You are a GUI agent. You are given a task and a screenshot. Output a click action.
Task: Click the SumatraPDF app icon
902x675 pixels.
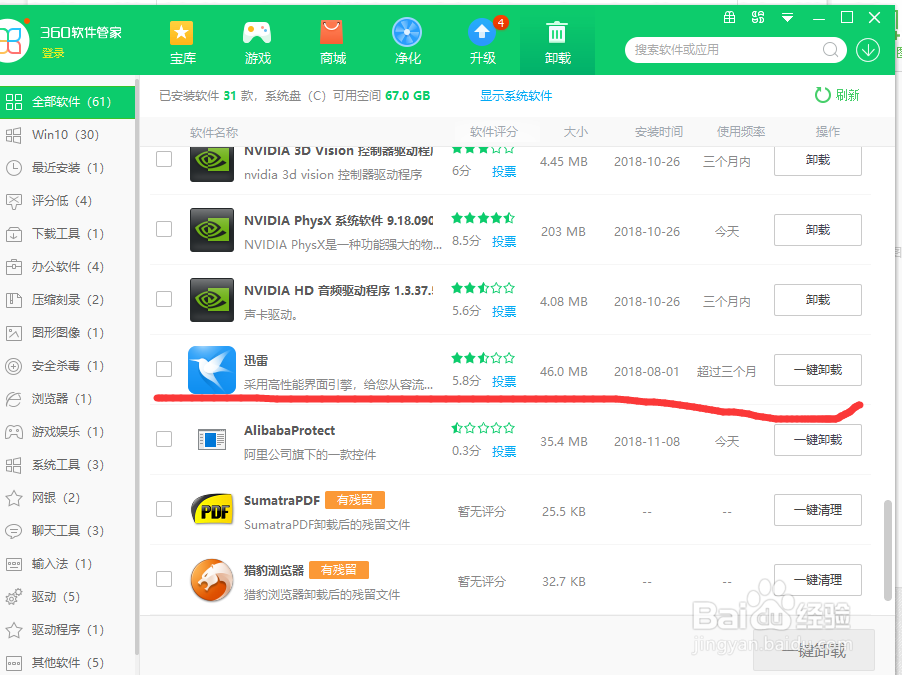coord(212,509)
